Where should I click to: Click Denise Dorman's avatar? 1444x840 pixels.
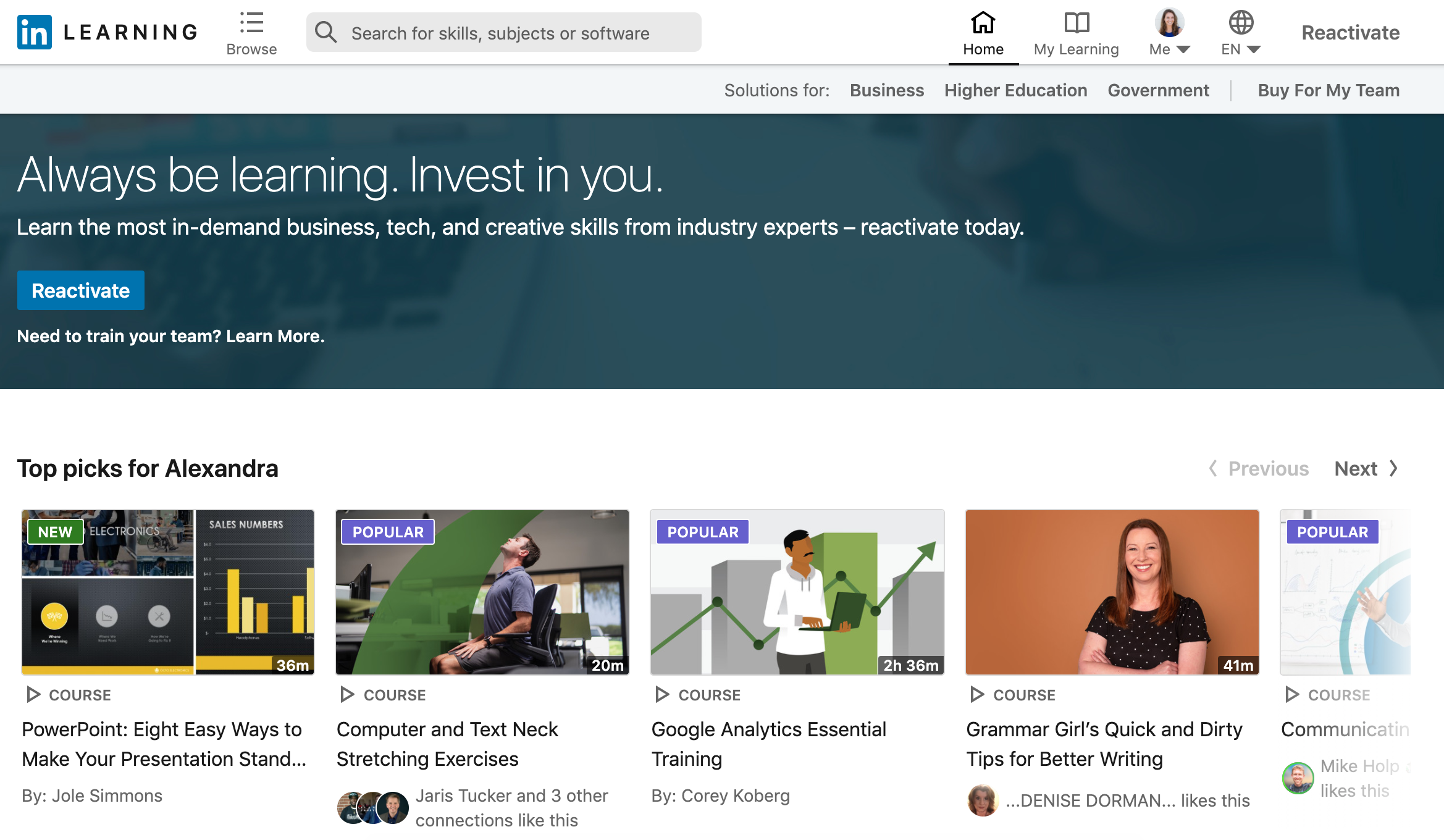point(983,800)
